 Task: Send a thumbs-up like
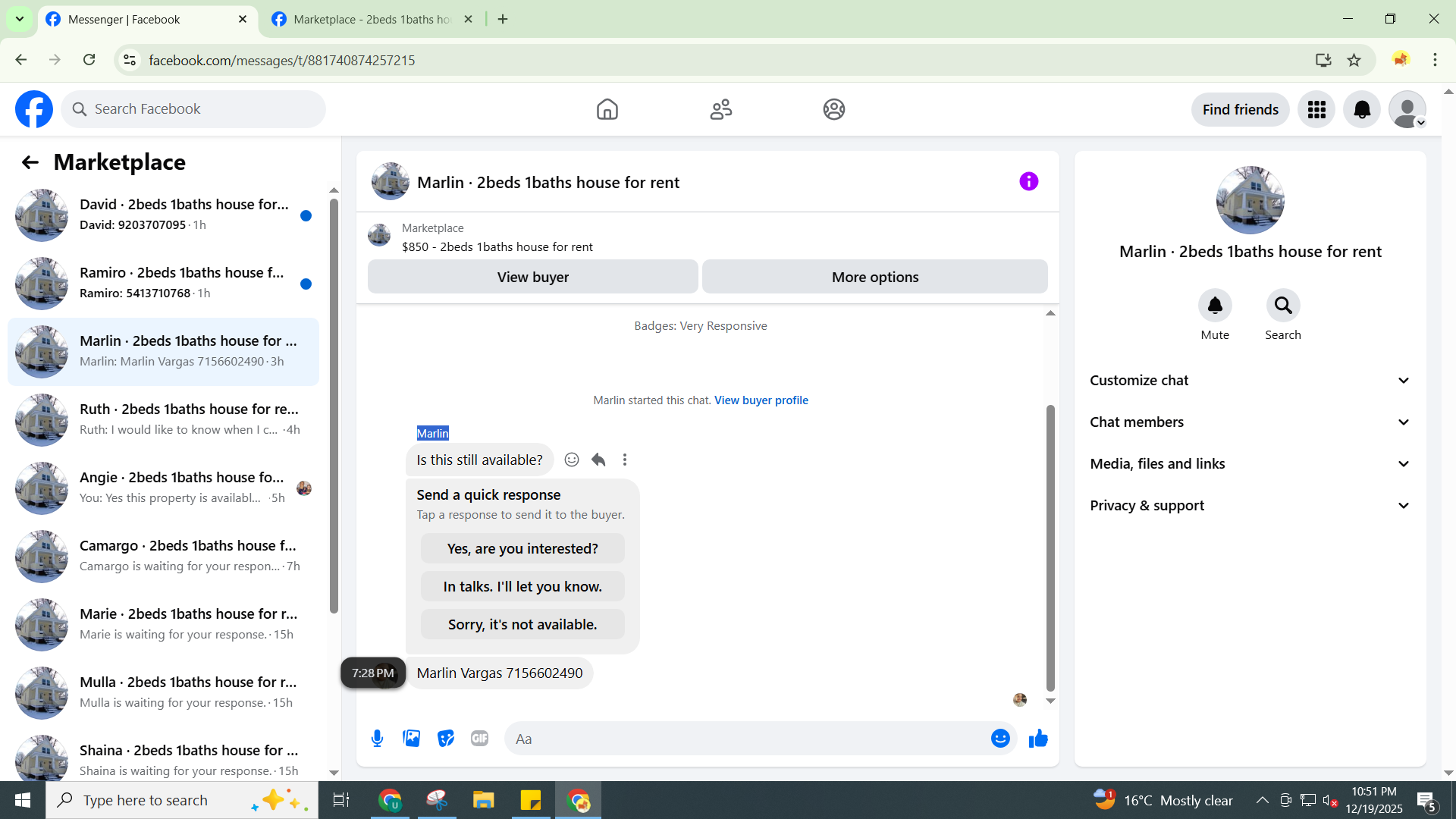(x=1038, y=739)
